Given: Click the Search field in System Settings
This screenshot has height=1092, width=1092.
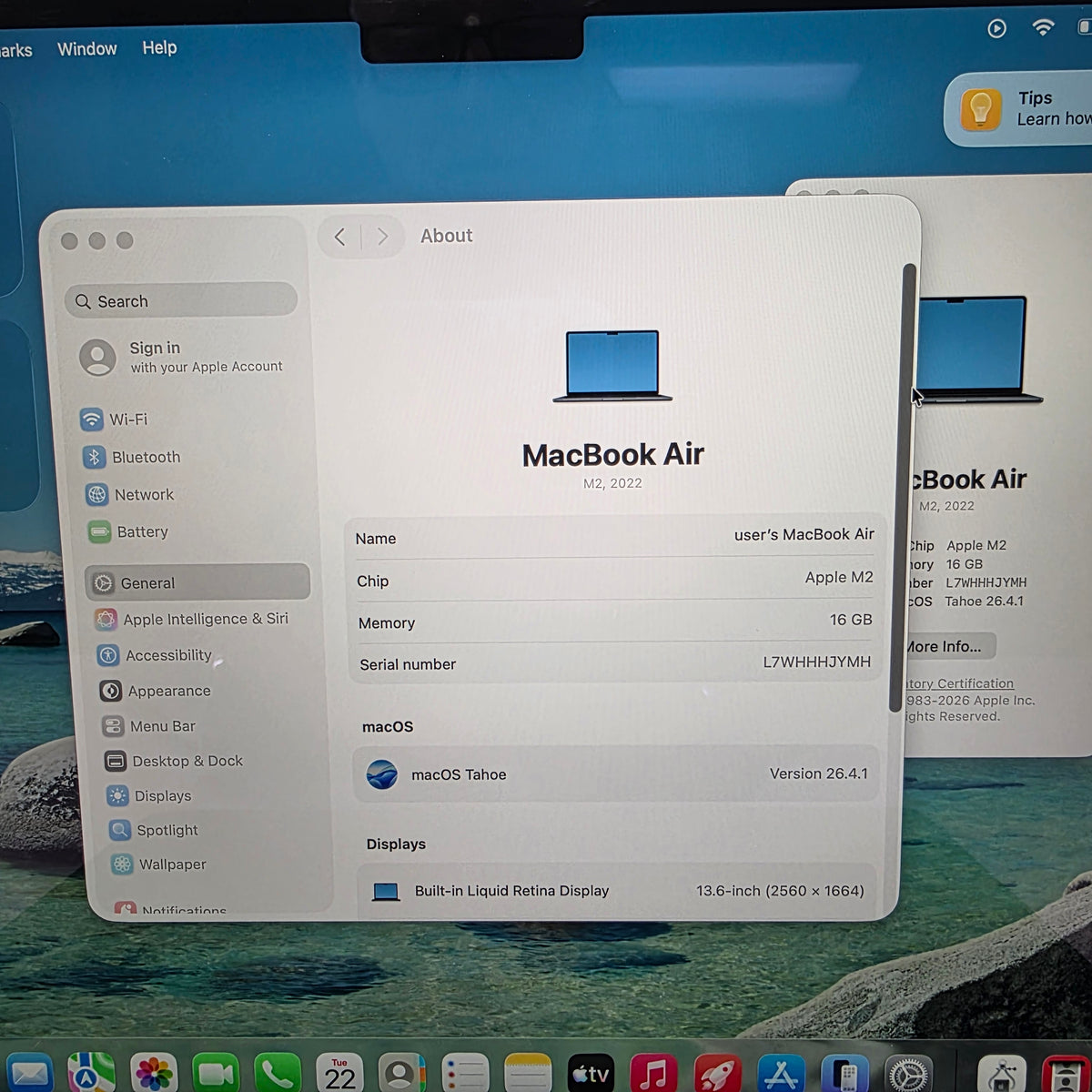Looking at the screenshot, I should 181,300.
